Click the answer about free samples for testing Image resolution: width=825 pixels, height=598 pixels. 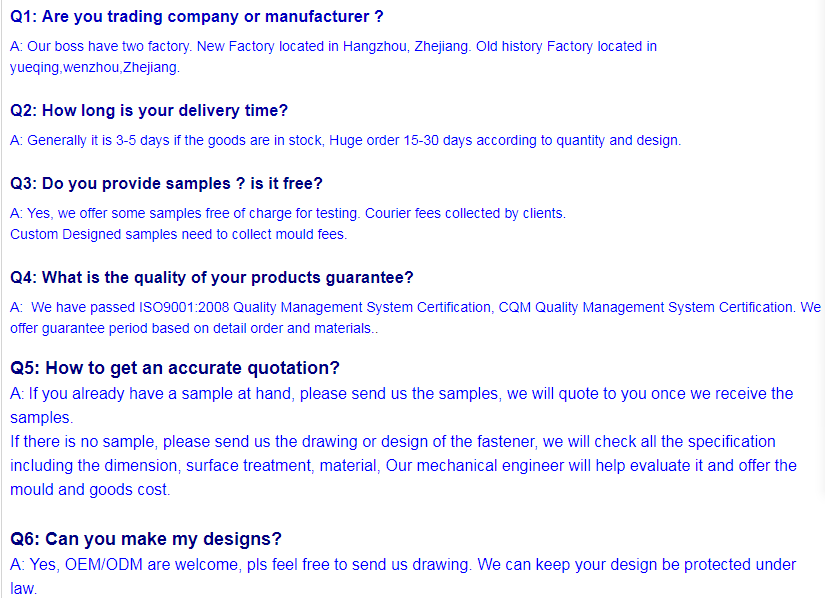[288, 214]
